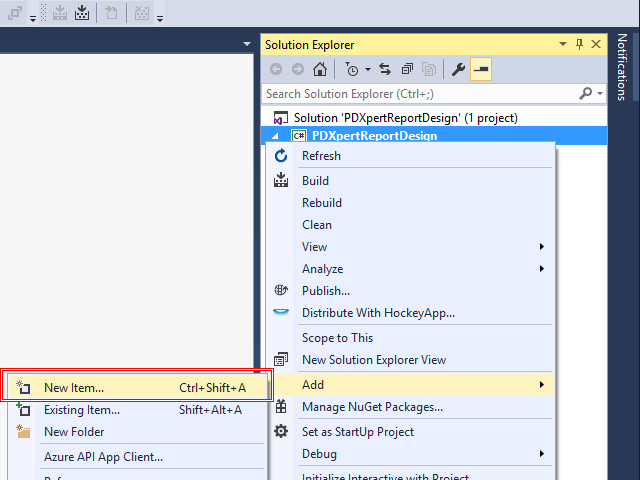
Task: Select New Folder in Add submenu
Action: click(138, 432)
